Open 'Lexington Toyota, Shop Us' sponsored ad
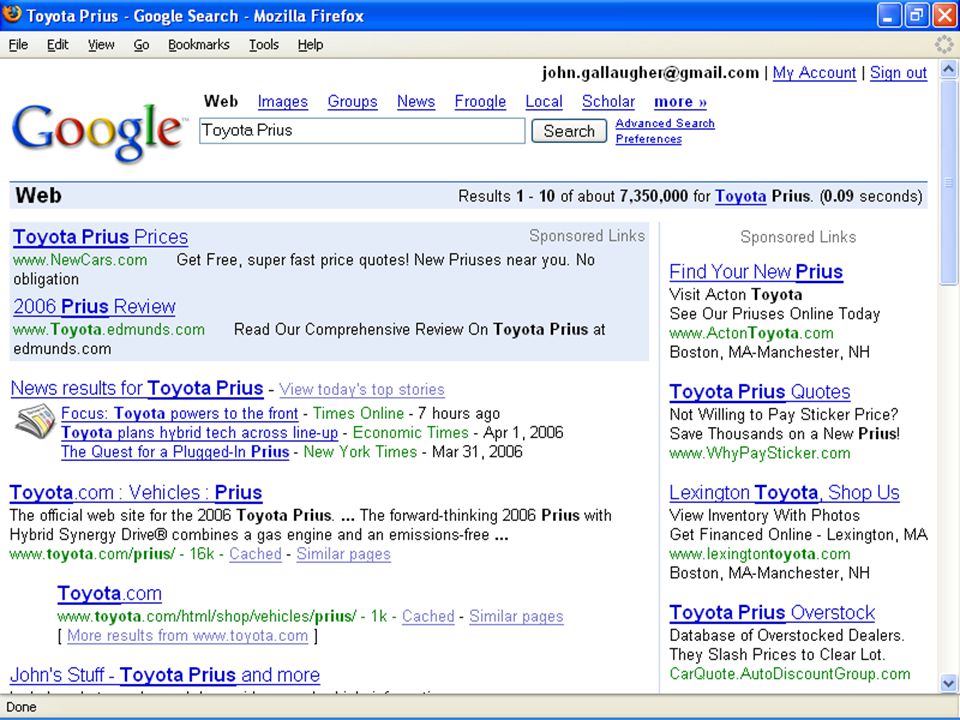Screen dimensions: 960x720 [784, 492]
